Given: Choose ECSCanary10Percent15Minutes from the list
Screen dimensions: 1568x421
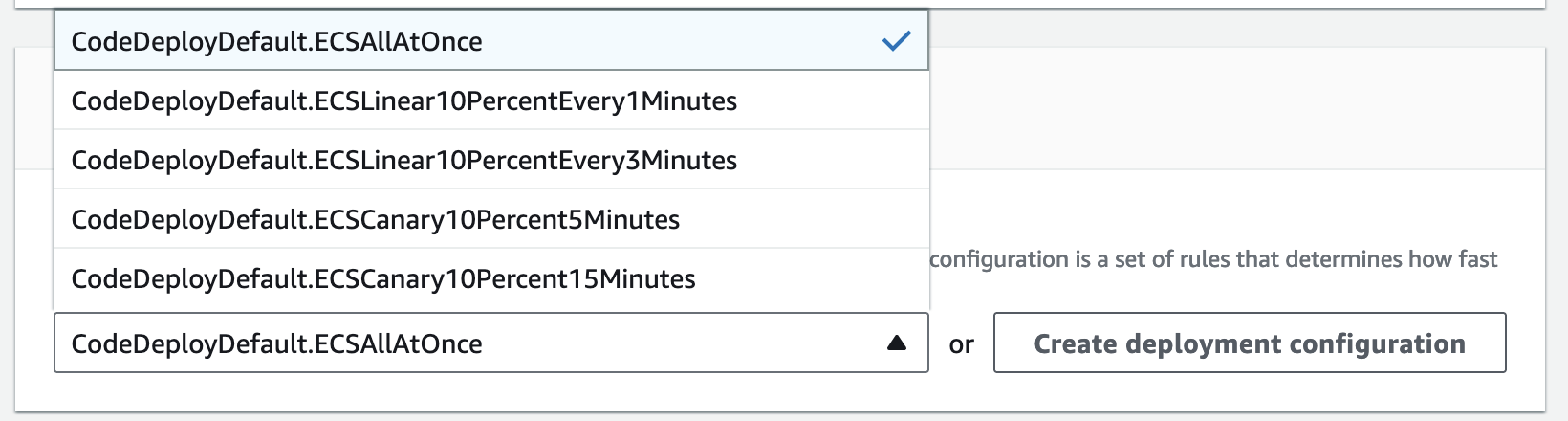Looking at the screenshot, I should 382,278.
